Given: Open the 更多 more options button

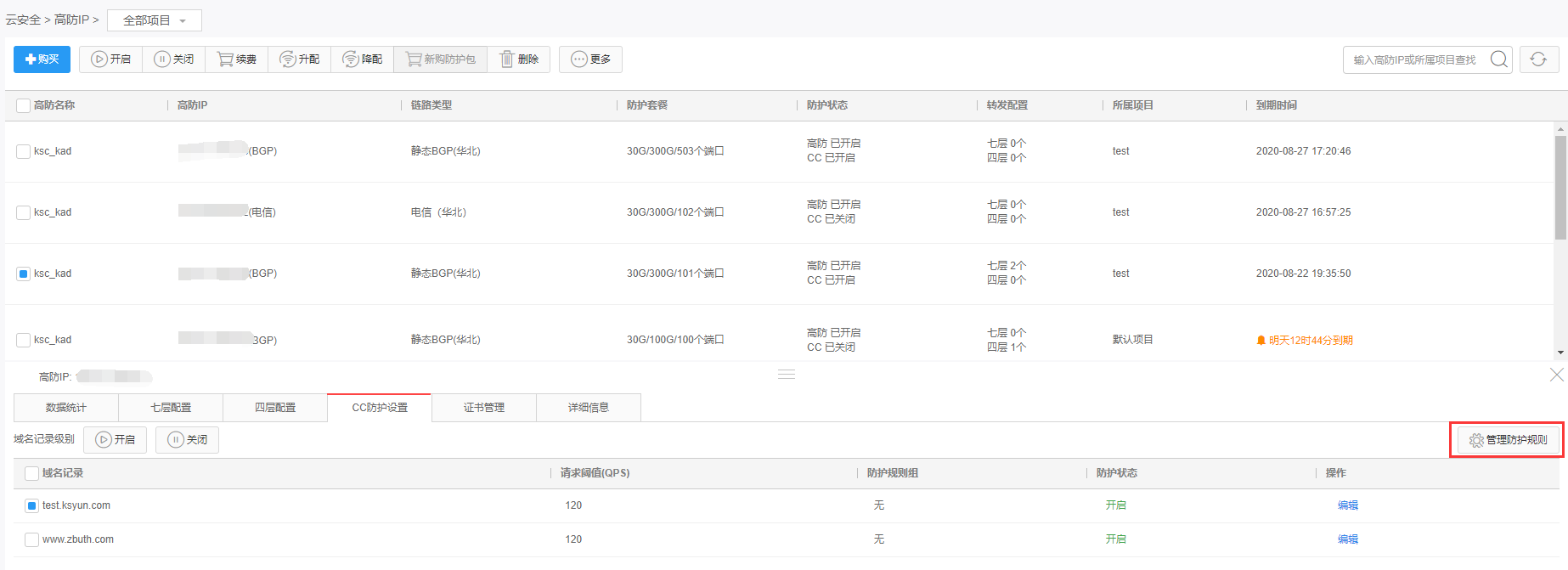Looking at the screenshot, I should pyautogui.click(x=590, y=59).
